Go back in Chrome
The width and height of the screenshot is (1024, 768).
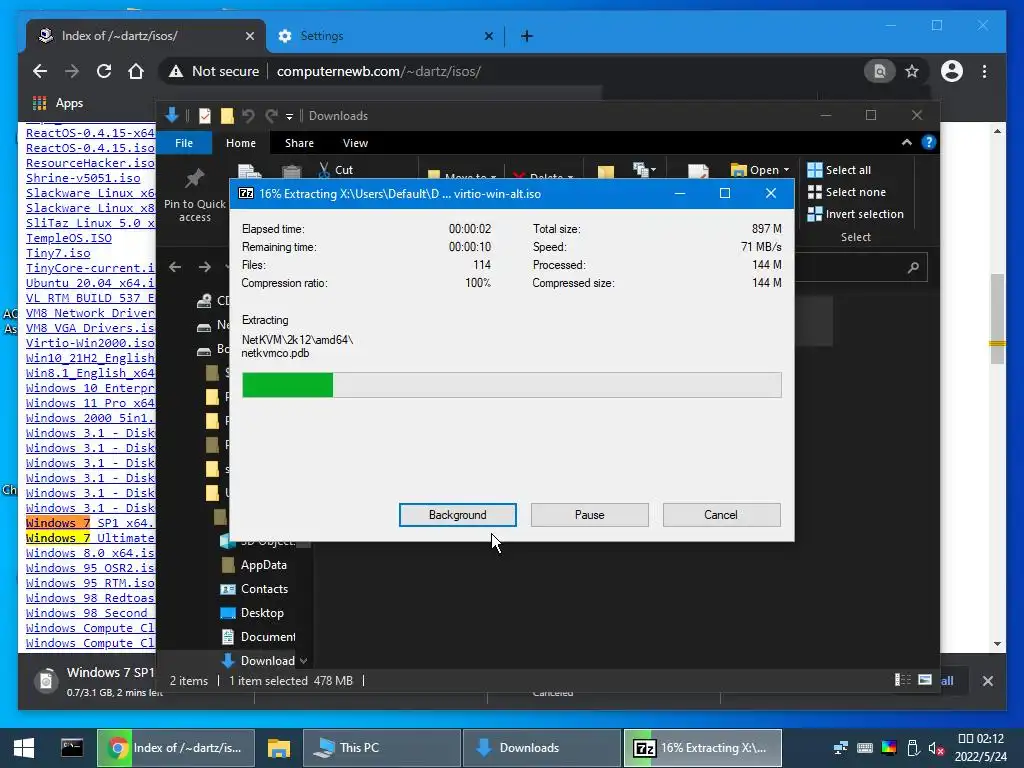[40, 71]
